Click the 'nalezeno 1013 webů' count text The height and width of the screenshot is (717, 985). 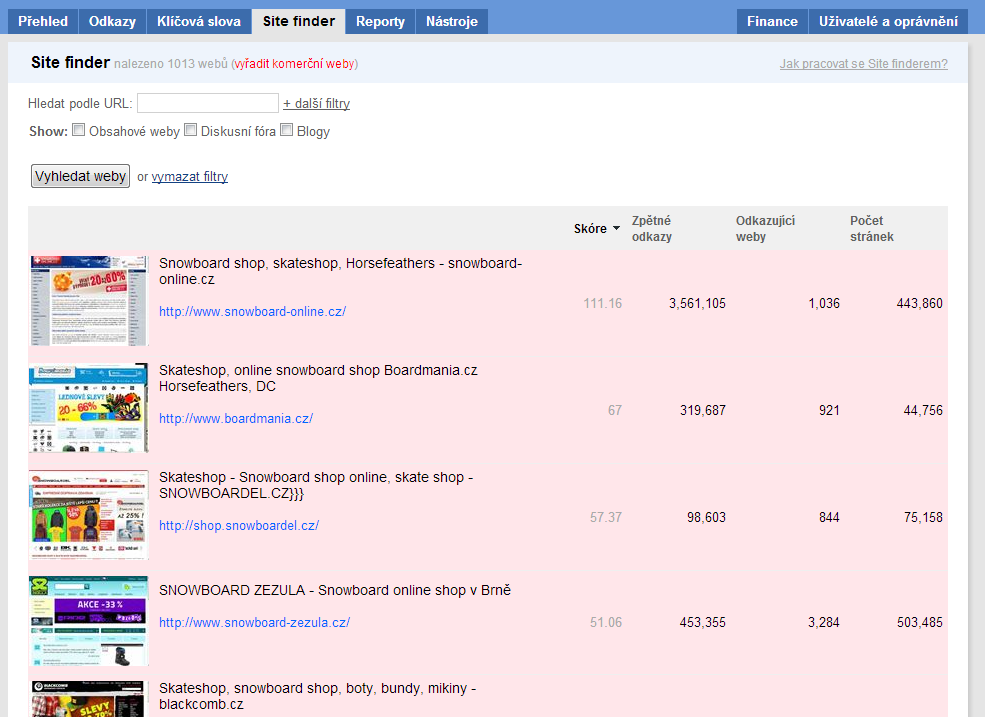click(170, 63)
